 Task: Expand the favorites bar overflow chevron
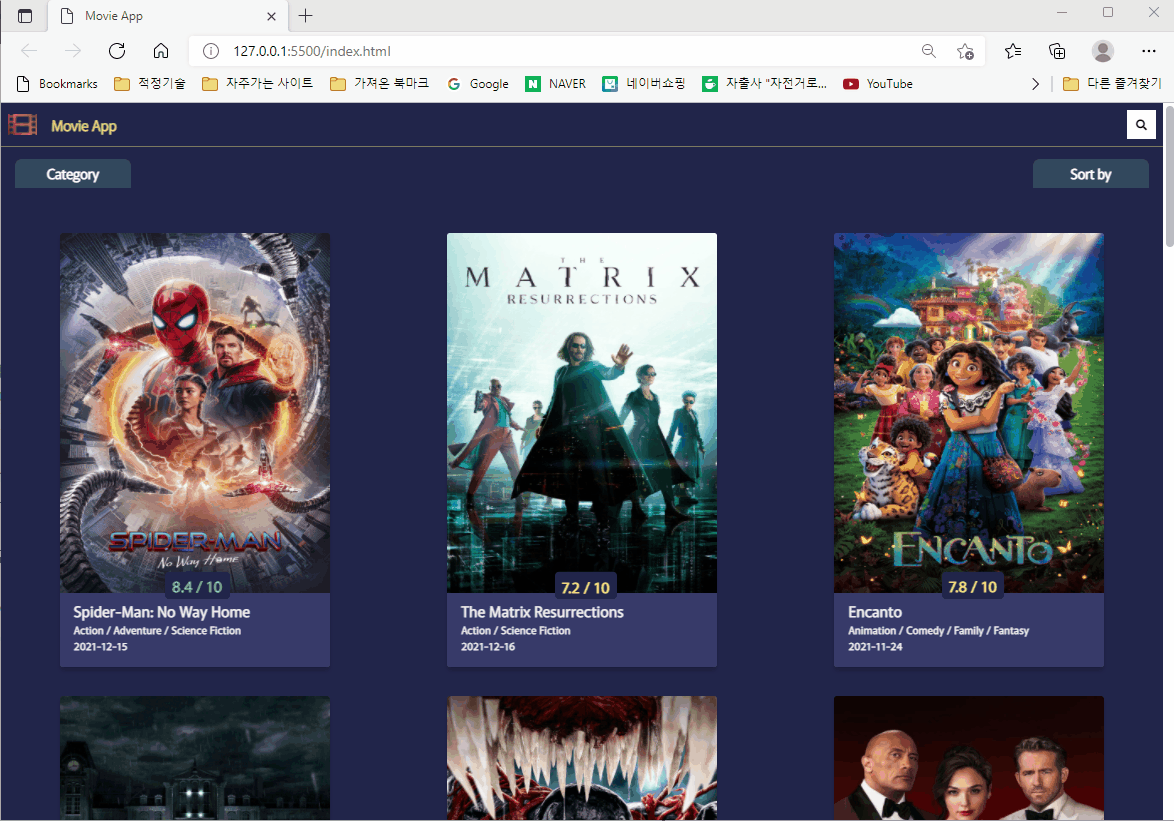point(1035,84)
